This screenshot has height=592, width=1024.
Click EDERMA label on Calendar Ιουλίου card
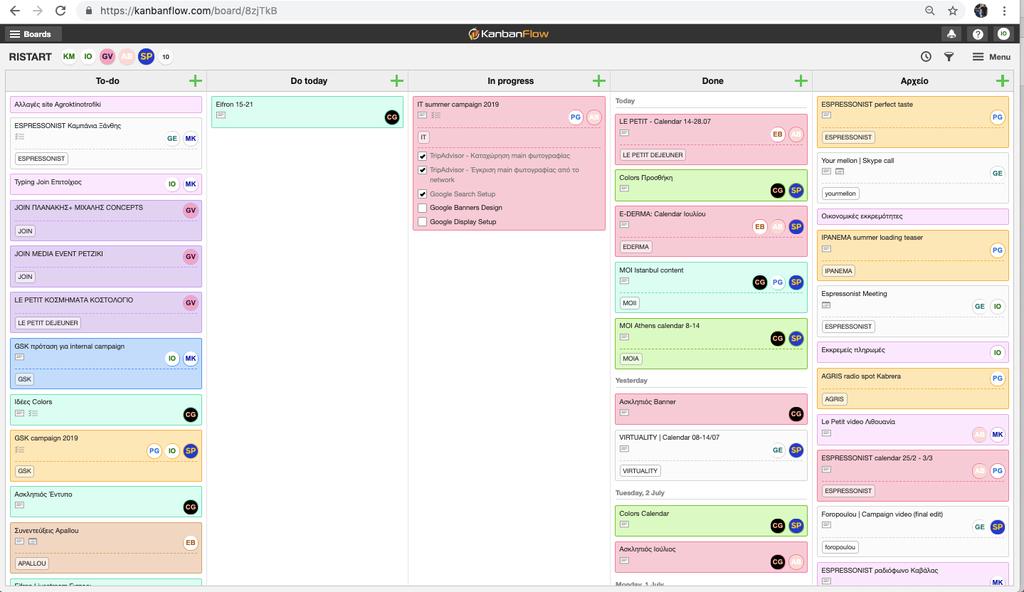pyautogui.click(x=635, y=247)
